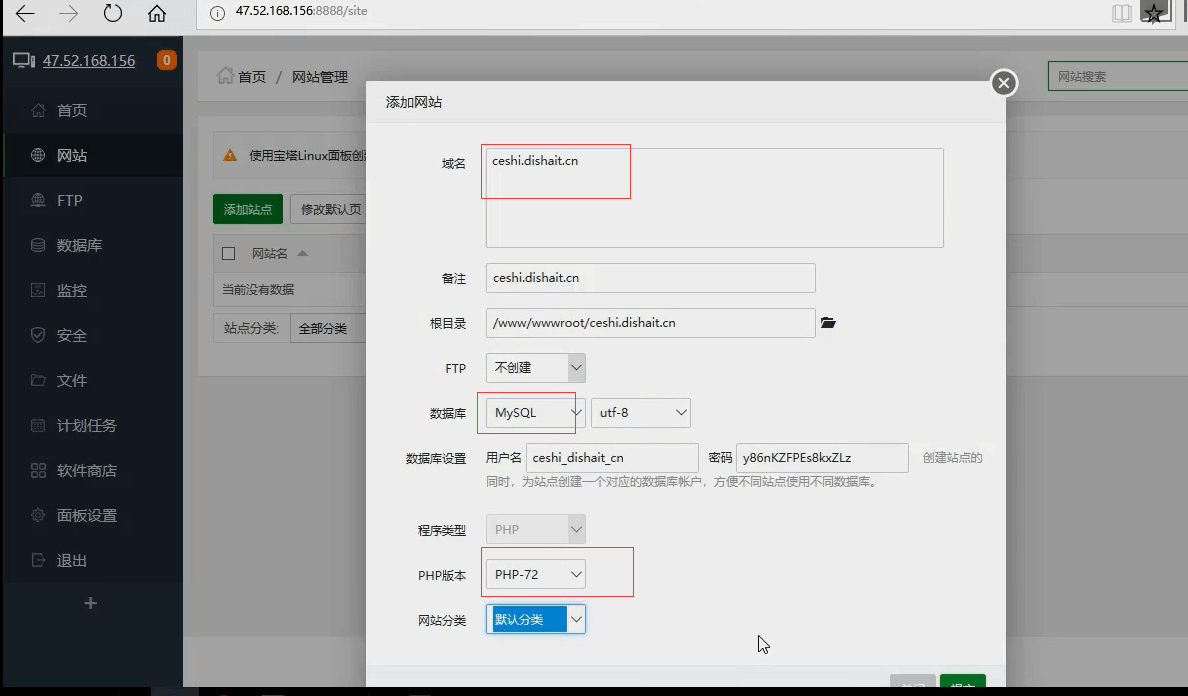The height and width of the screenshot is (696, 1188).
Task: Click the 47.52.168.156 server link
Action: [x=89, y=61]
